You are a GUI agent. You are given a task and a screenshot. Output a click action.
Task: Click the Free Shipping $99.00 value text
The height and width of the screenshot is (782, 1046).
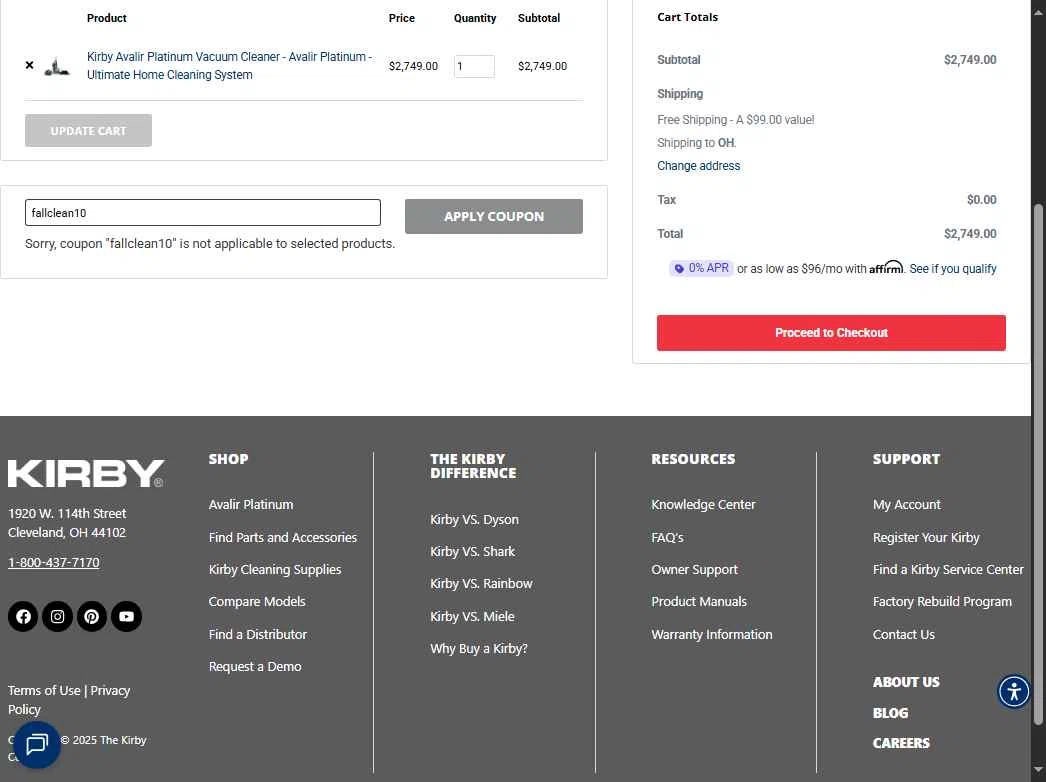point(736,120)
